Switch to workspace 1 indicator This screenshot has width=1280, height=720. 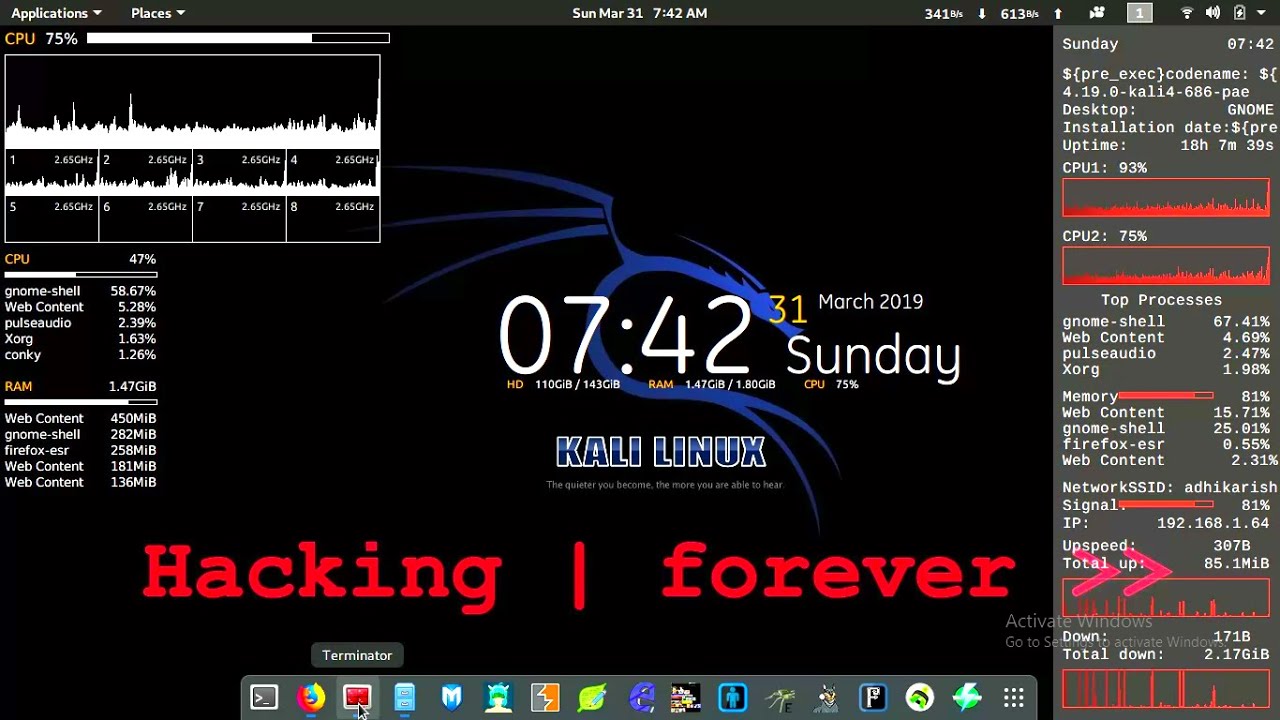tap(1139, 13)
